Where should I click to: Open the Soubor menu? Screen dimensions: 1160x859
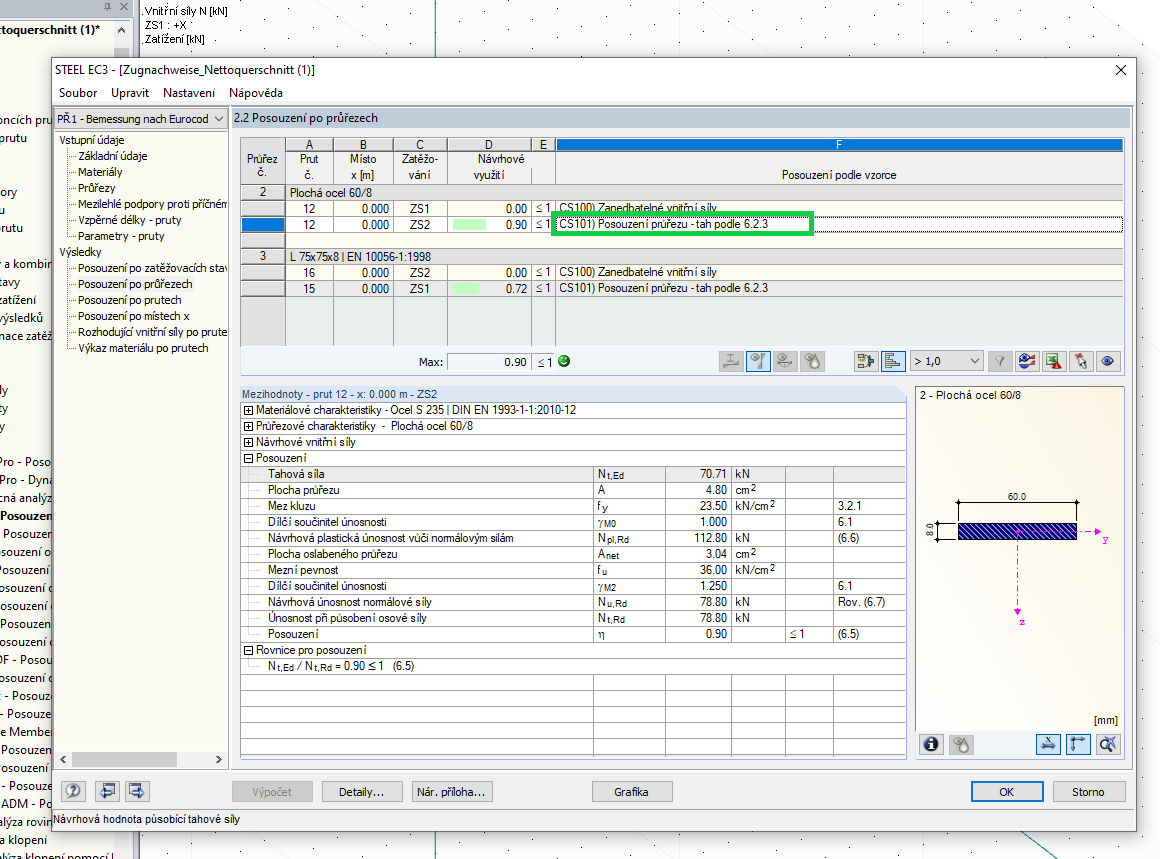coord(78,92)
